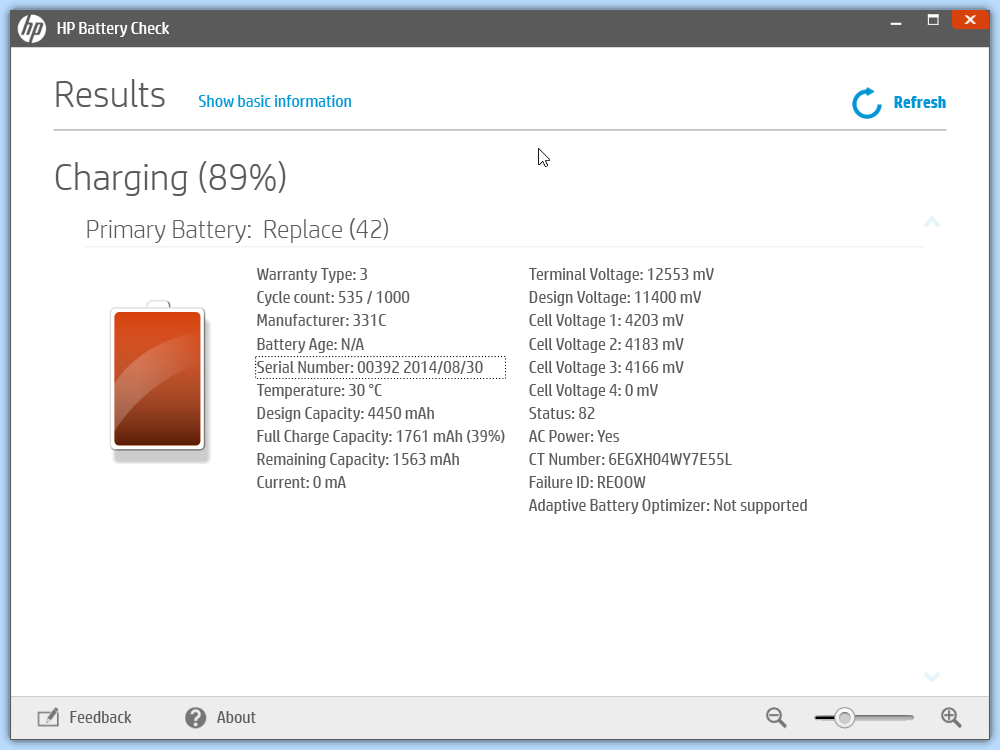Open the About label
1000x750 pixels.
236,717
